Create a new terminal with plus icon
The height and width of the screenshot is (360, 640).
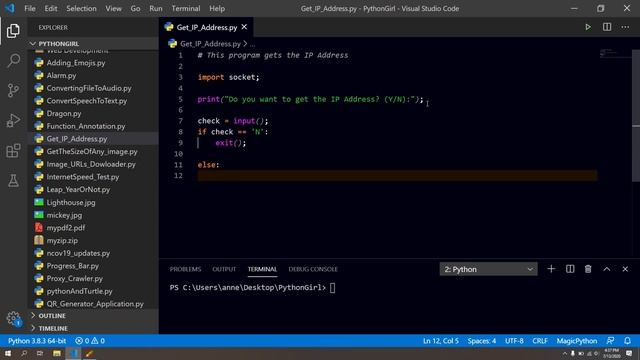[551, 269]
